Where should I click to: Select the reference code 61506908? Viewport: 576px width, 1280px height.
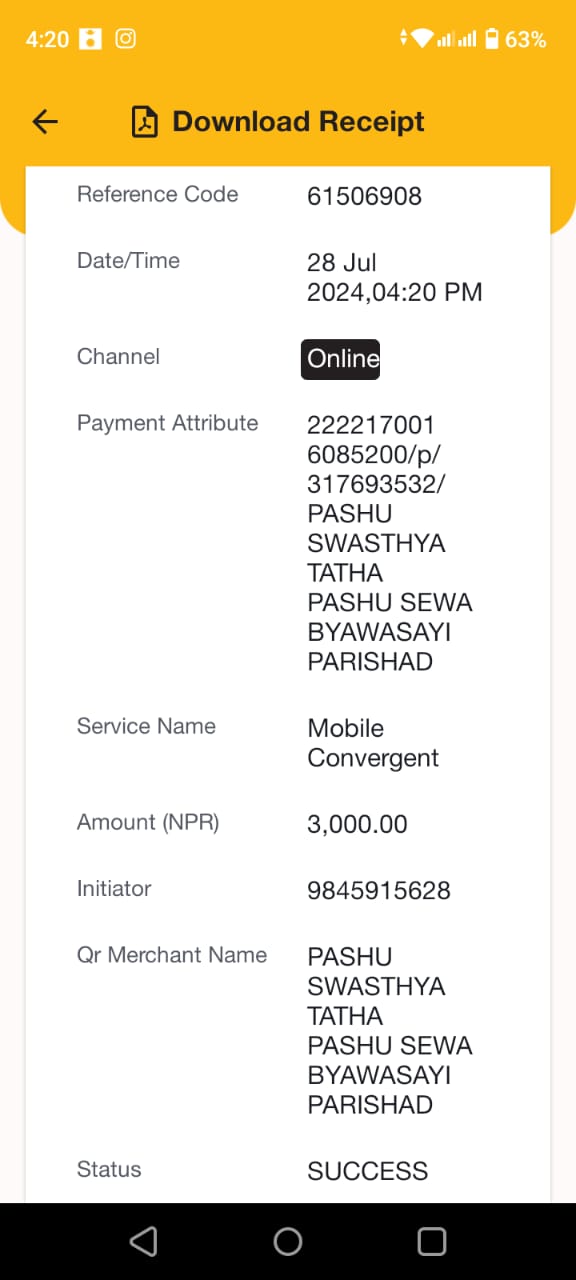coord(365,196)
